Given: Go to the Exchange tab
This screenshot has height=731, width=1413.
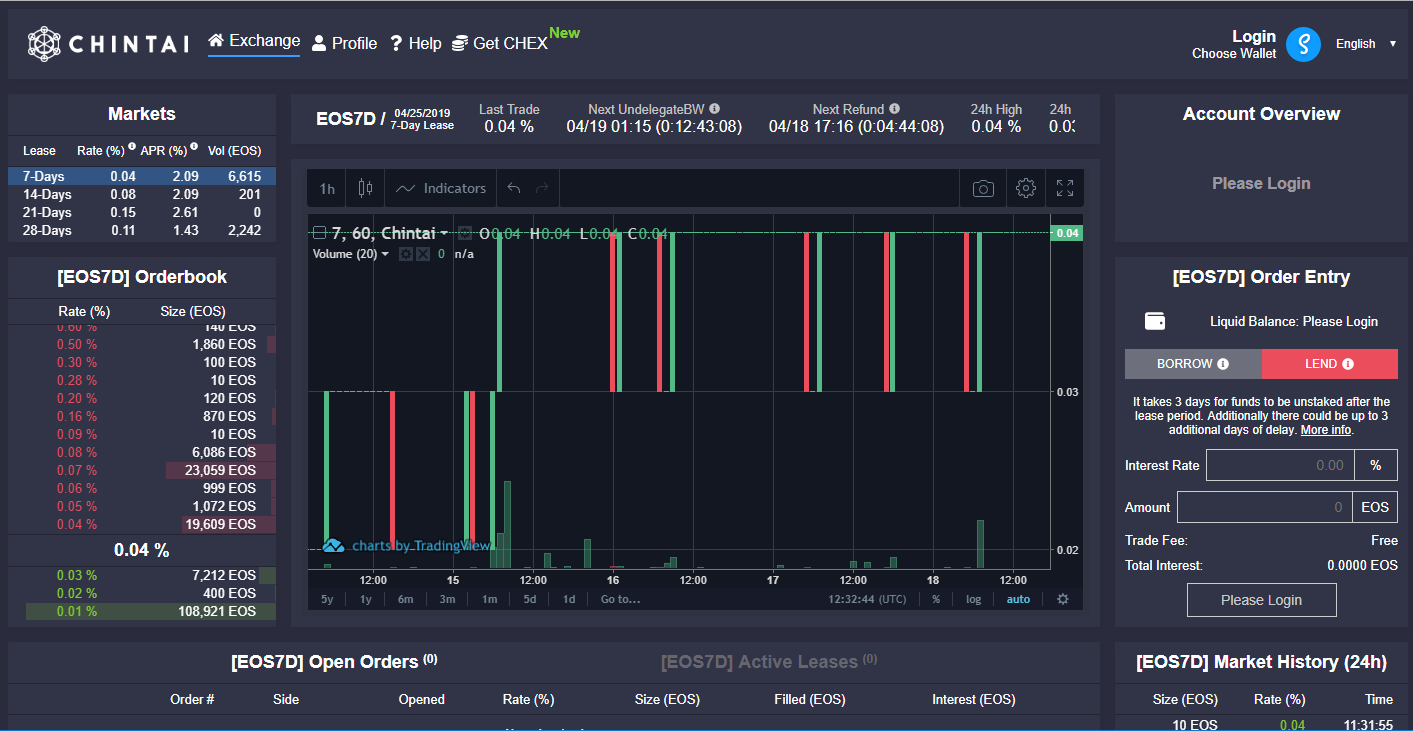Looking at the screenshot, I should 254,41.
